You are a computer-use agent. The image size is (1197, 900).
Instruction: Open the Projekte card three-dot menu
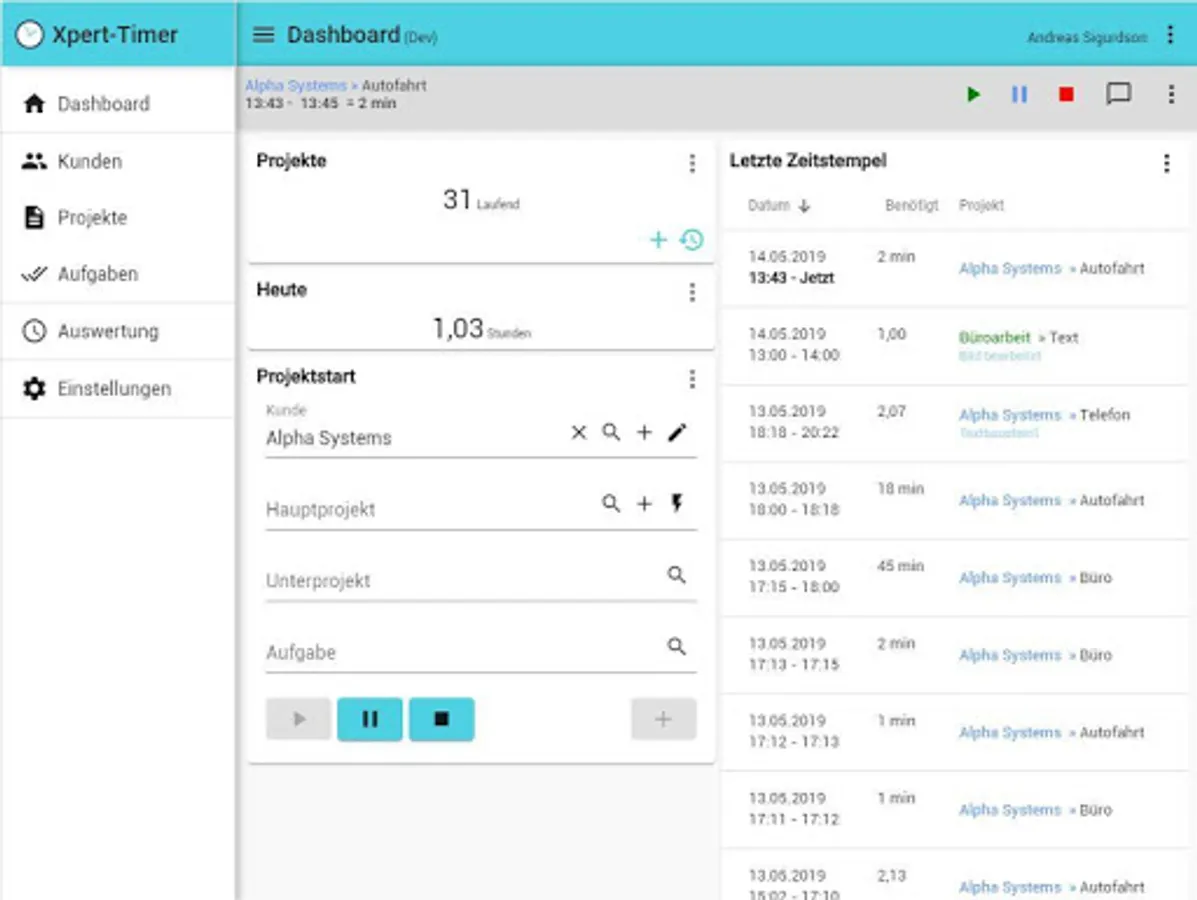click(x=692, y=163)
